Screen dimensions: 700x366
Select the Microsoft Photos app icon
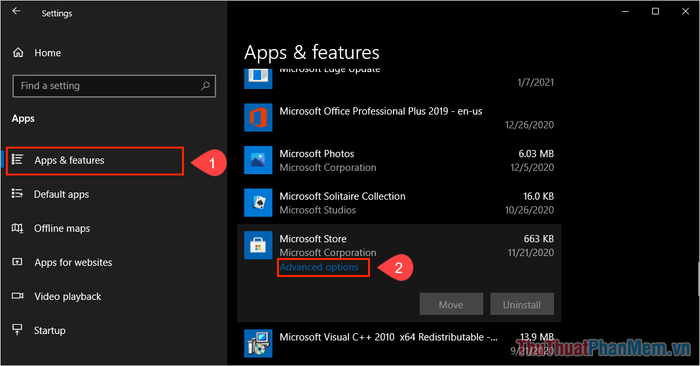pos(258,160)
